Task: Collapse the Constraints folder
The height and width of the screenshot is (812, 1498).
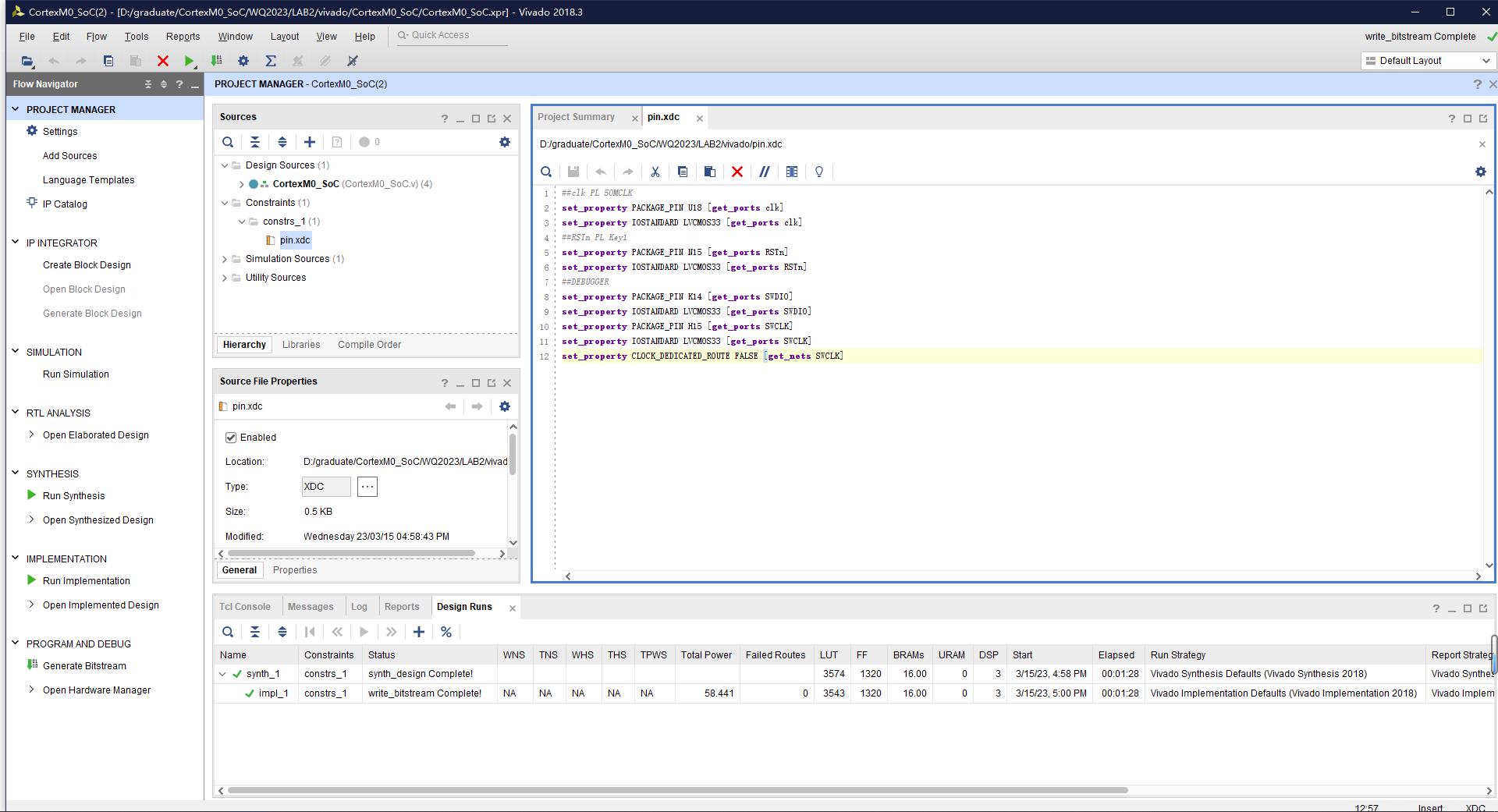Action: (225, 203)
